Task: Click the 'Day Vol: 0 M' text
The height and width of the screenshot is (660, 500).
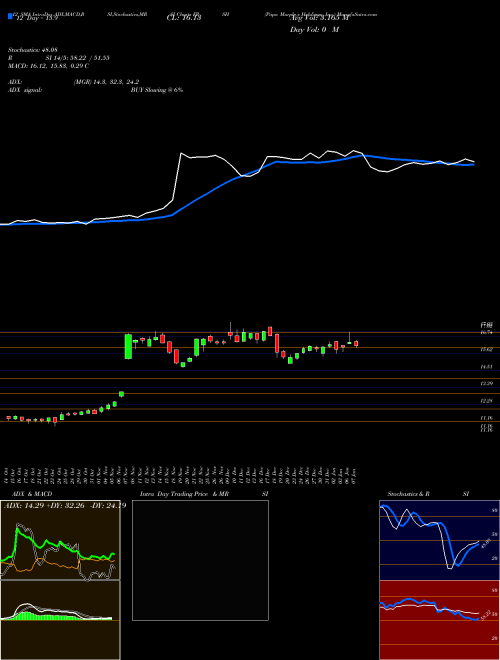Action: pos(314,30)
